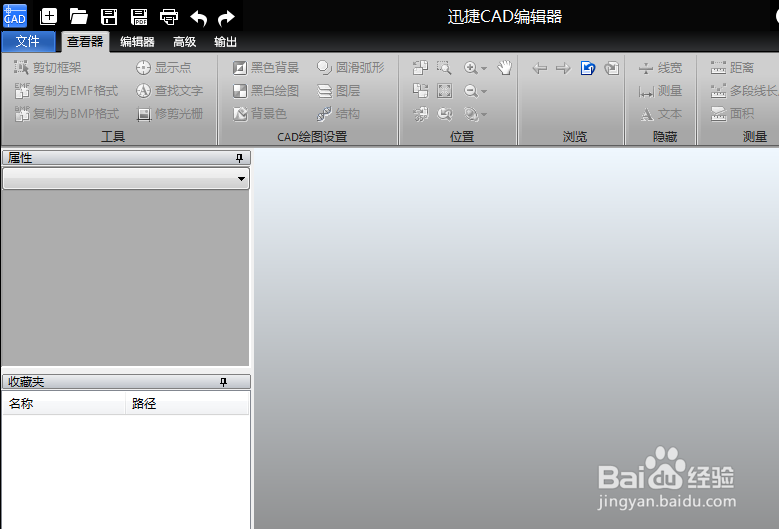Select the 距离 measurement tool

(x=732, y=68)
